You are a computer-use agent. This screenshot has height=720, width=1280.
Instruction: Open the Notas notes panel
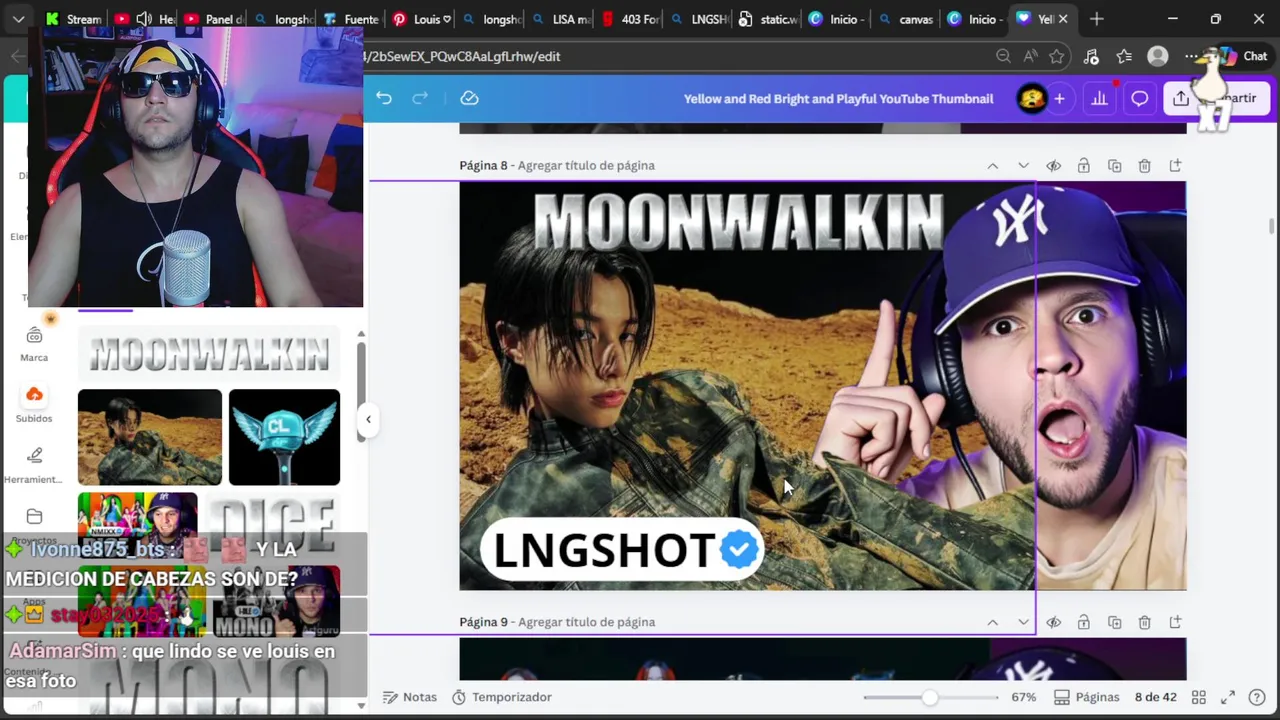[410, 697]
